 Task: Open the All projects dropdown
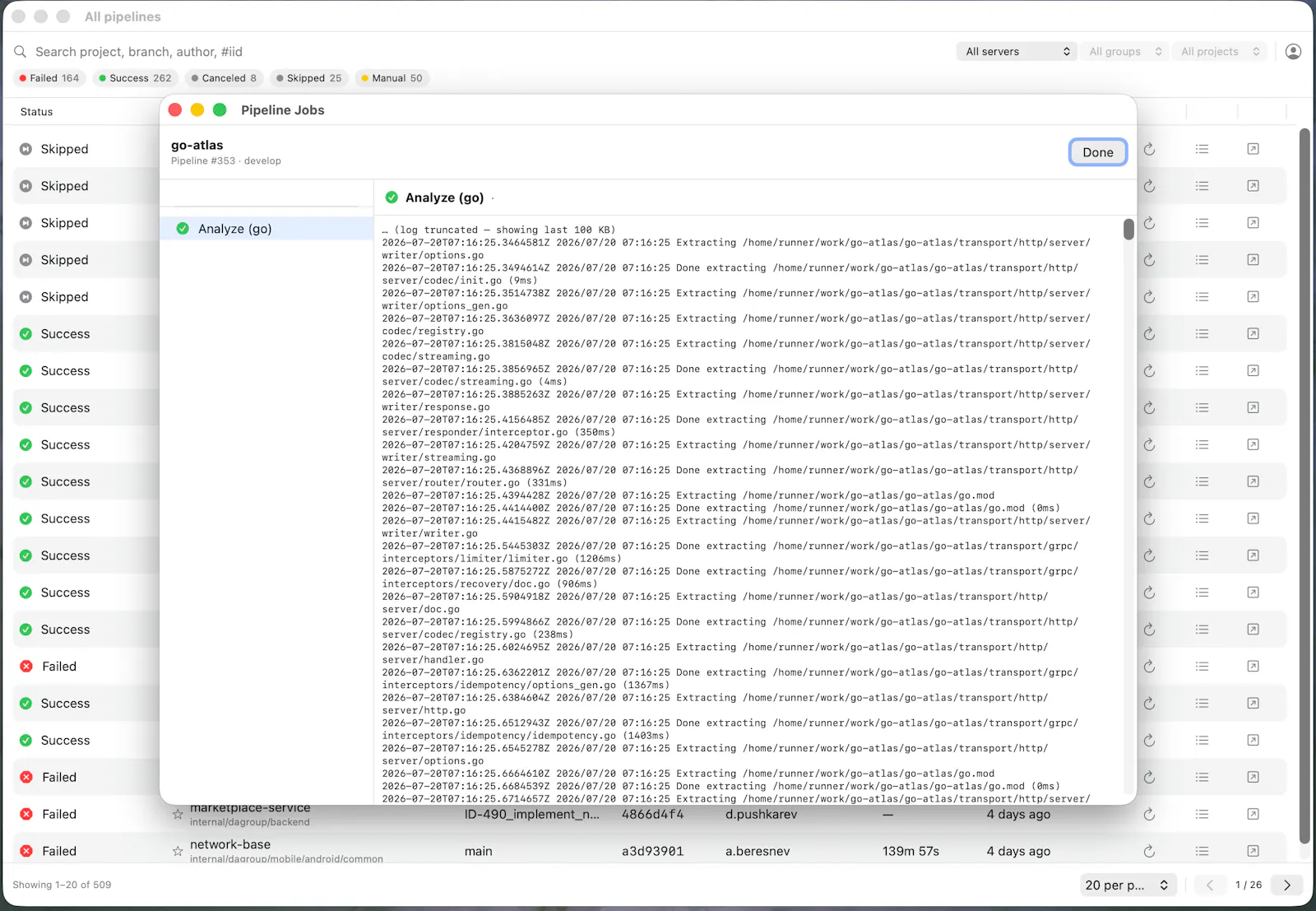(x=1220, y=52)
